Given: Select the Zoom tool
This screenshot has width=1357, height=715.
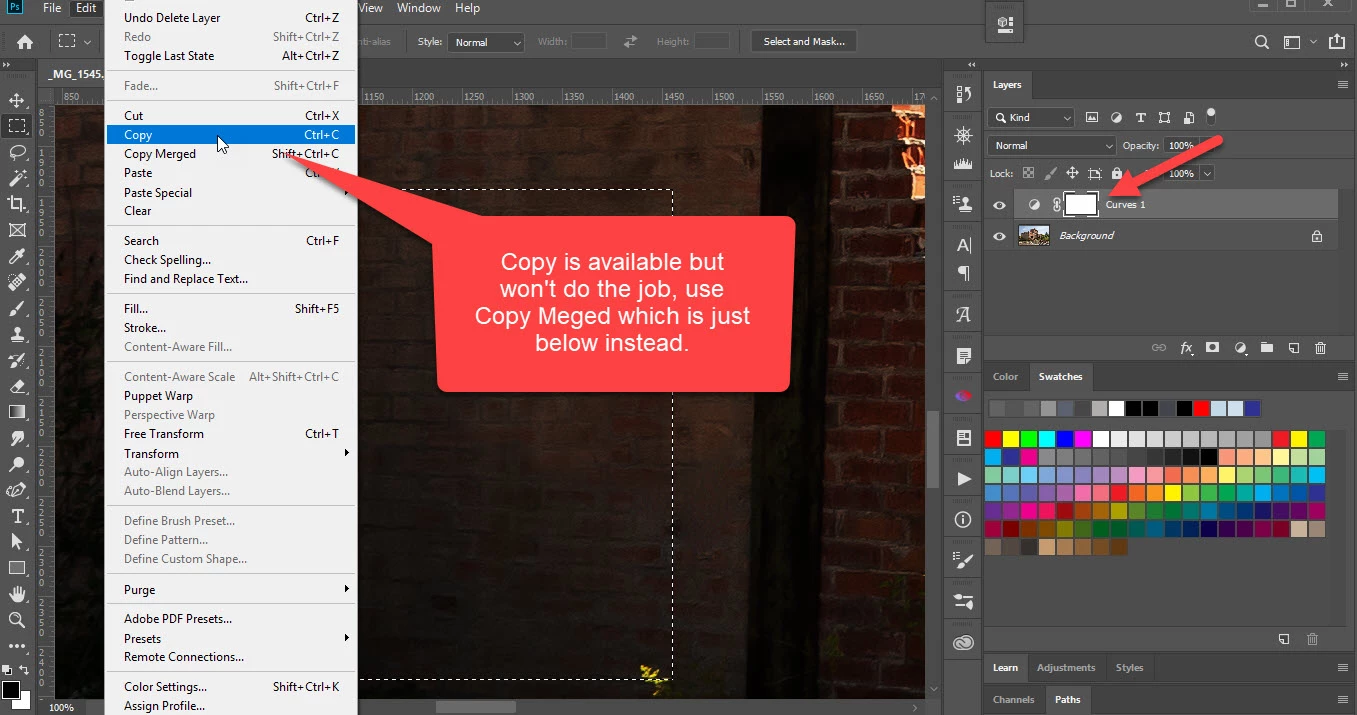Looking at the screenshot, I should point(17,620).
